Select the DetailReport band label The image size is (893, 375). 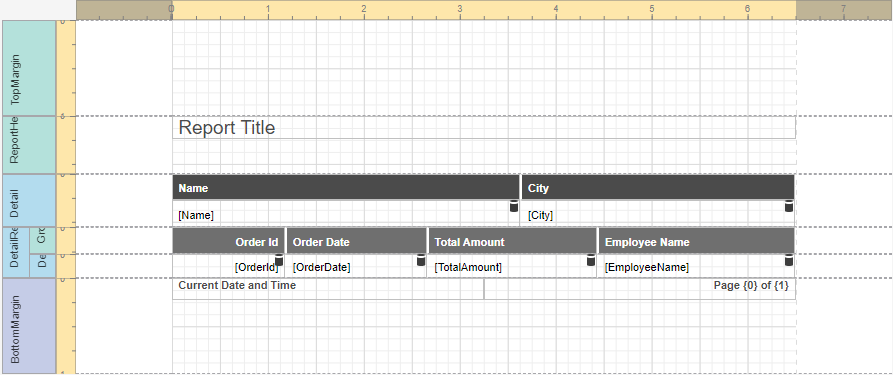click(x=16, y=252)
